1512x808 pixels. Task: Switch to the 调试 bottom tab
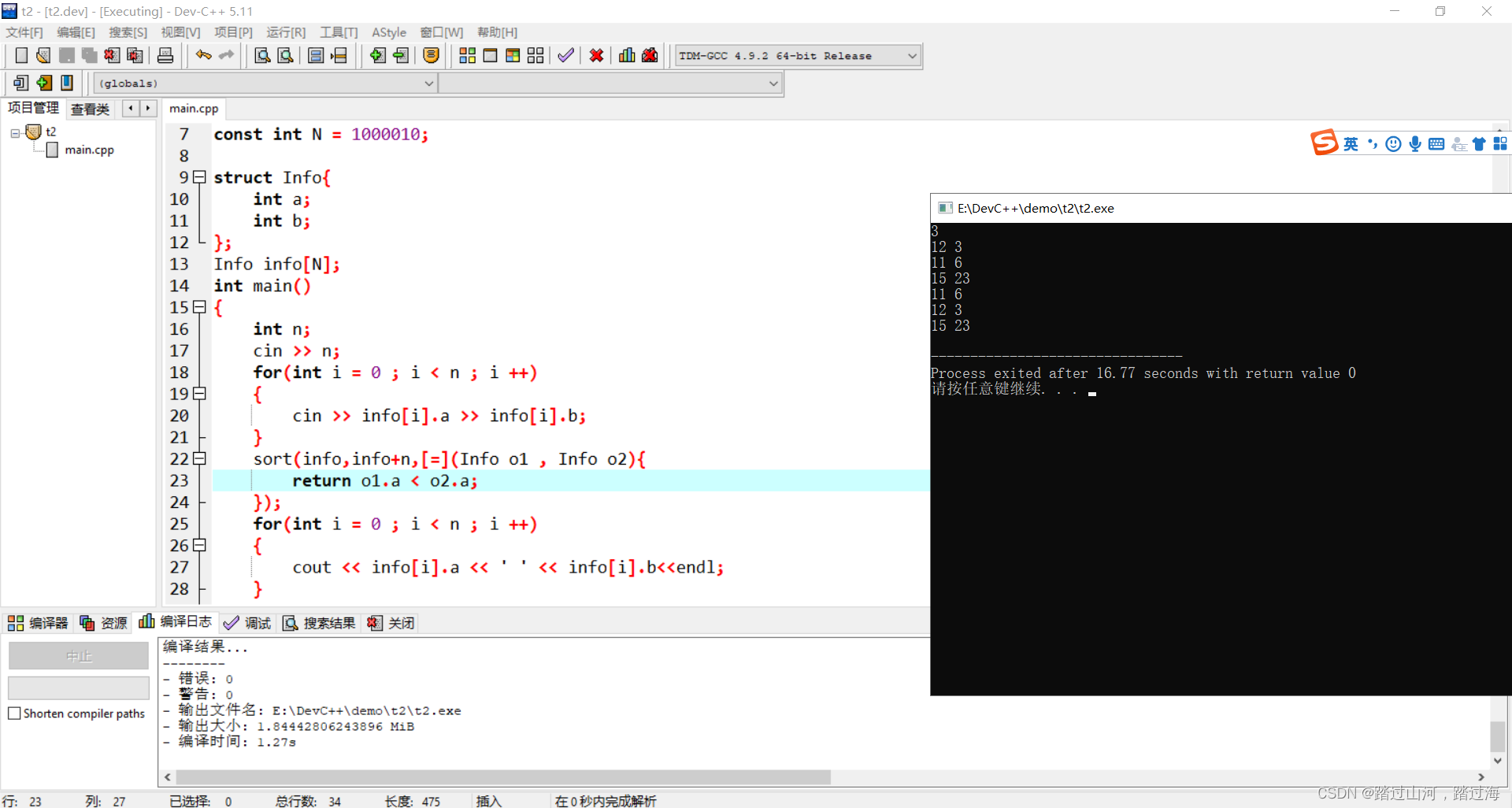point(247,623)
